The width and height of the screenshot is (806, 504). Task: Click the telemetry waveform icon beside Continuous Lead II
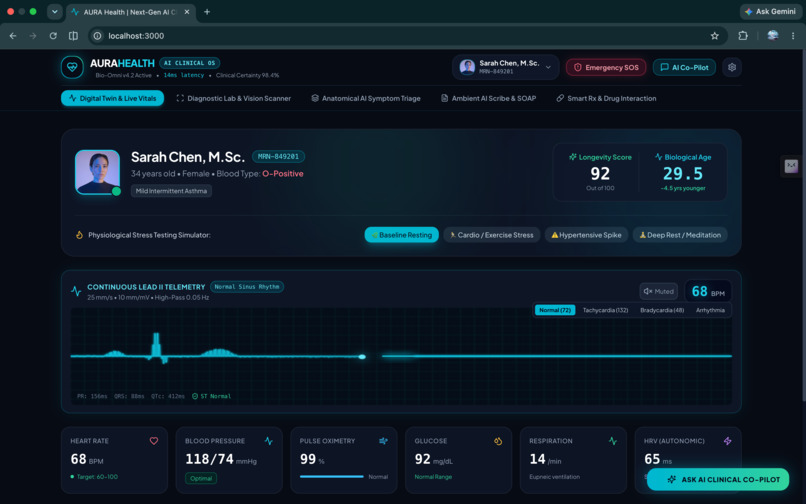pos(76,291)
